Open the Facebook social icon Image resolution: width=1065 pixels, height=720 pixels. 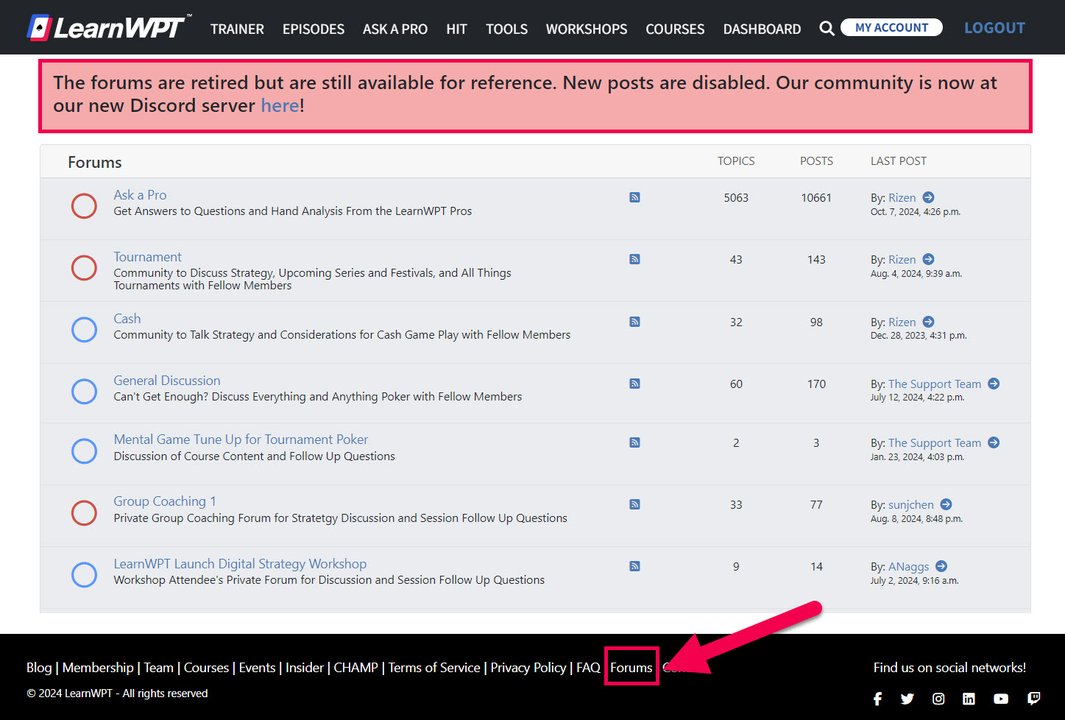[878, 699]
